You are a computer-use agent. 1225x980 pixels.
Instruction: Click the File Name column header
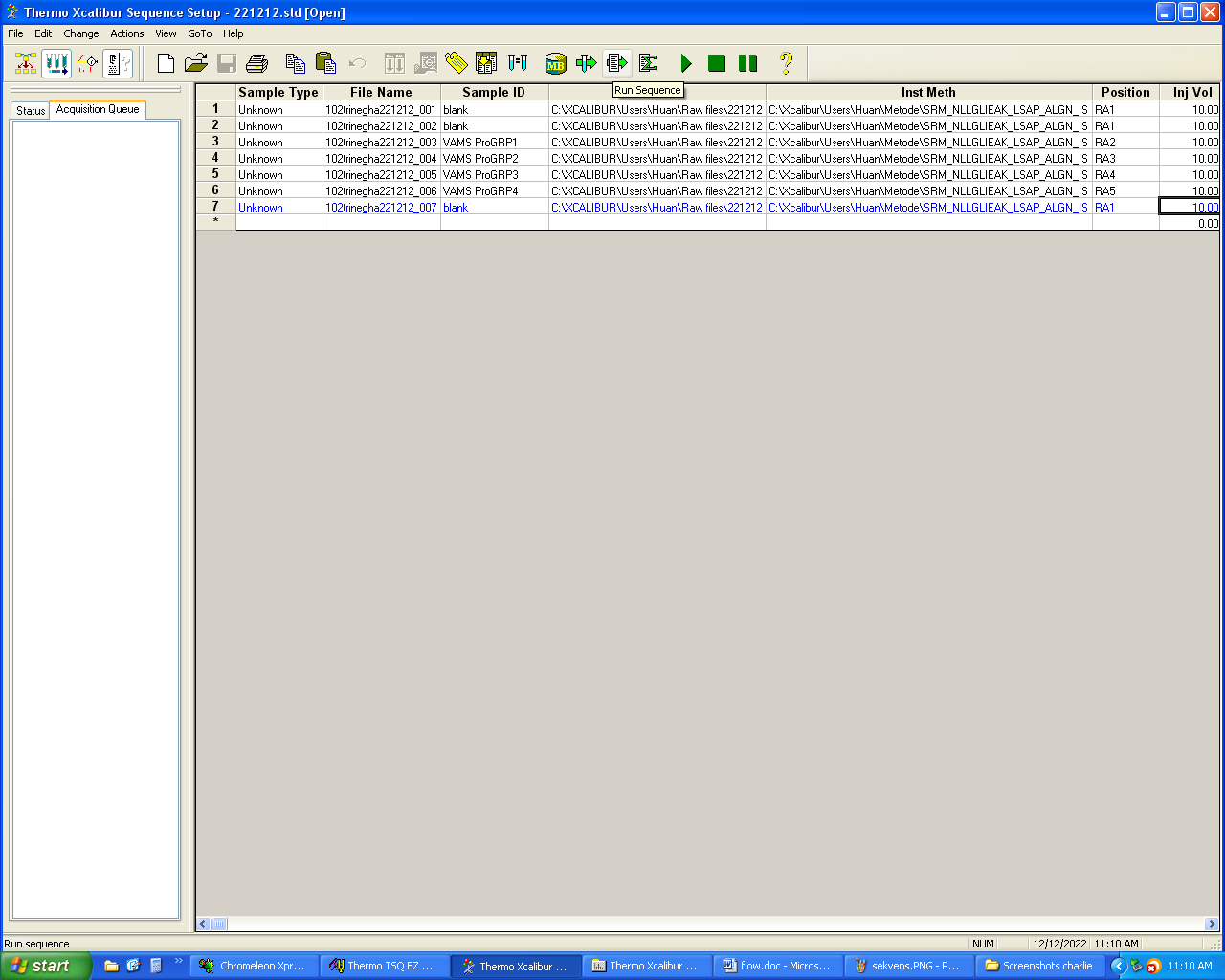click(x=381, y=93)
